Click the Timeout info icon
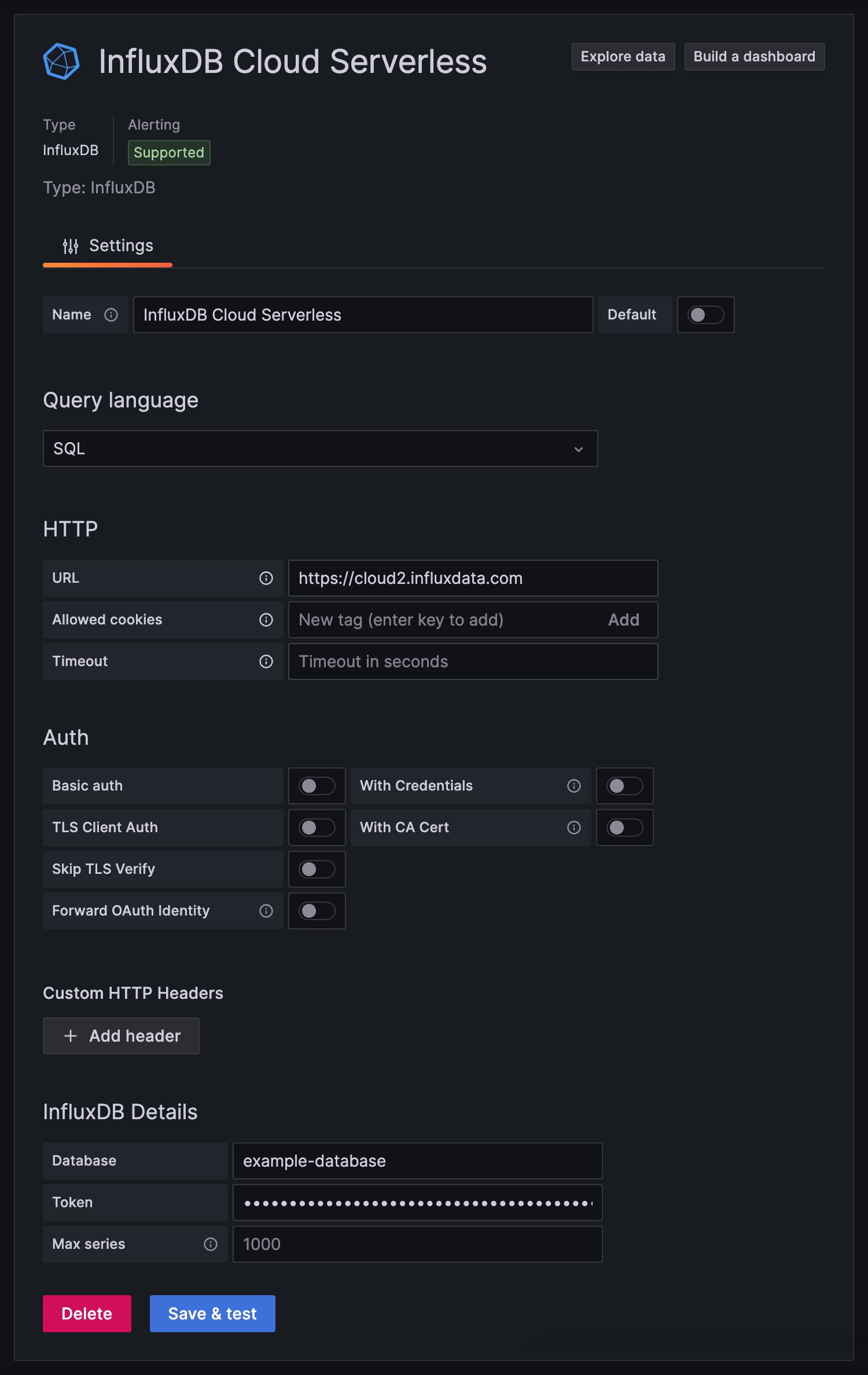The image size is (868, 1375). (x=266, y=661)
